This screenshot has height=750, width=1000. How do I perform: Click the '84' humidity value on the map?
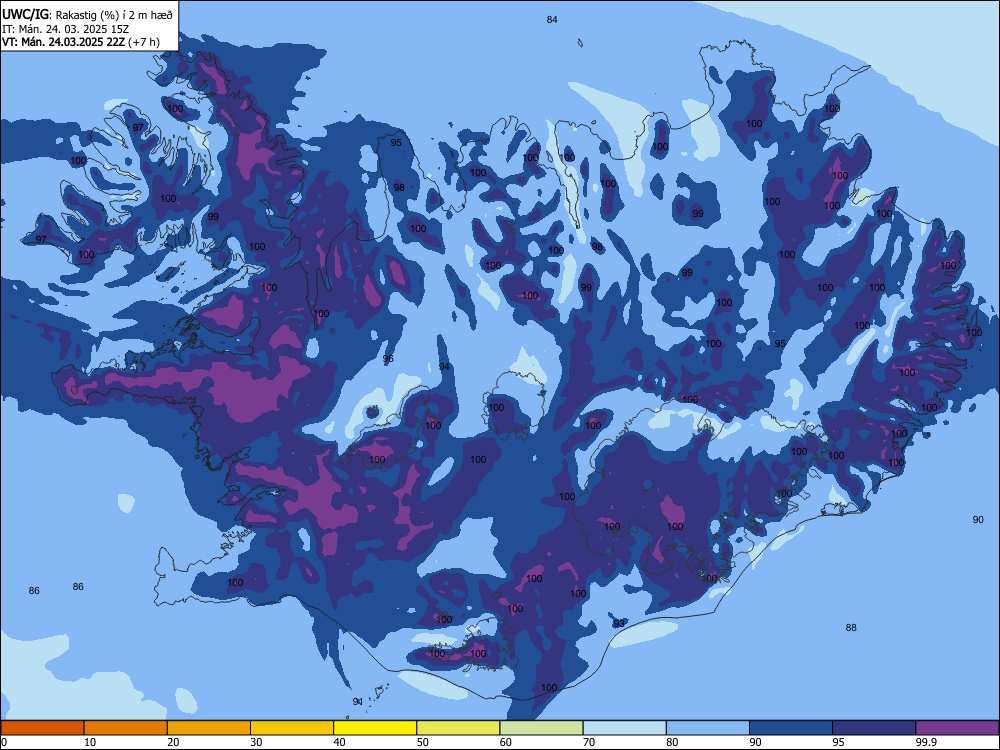point(552,20)
